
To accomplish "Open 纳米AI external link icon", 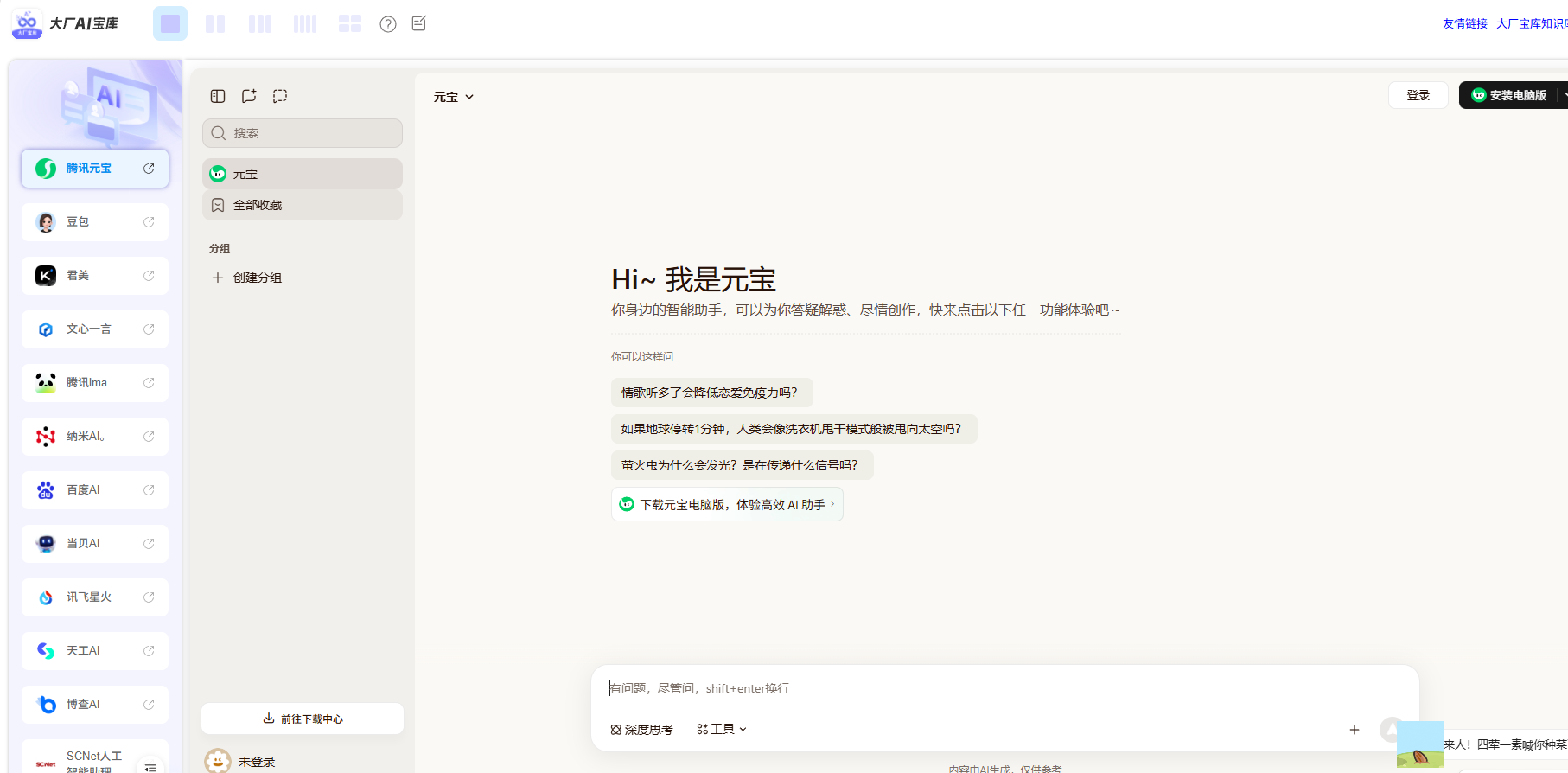I will click(149, 437).
